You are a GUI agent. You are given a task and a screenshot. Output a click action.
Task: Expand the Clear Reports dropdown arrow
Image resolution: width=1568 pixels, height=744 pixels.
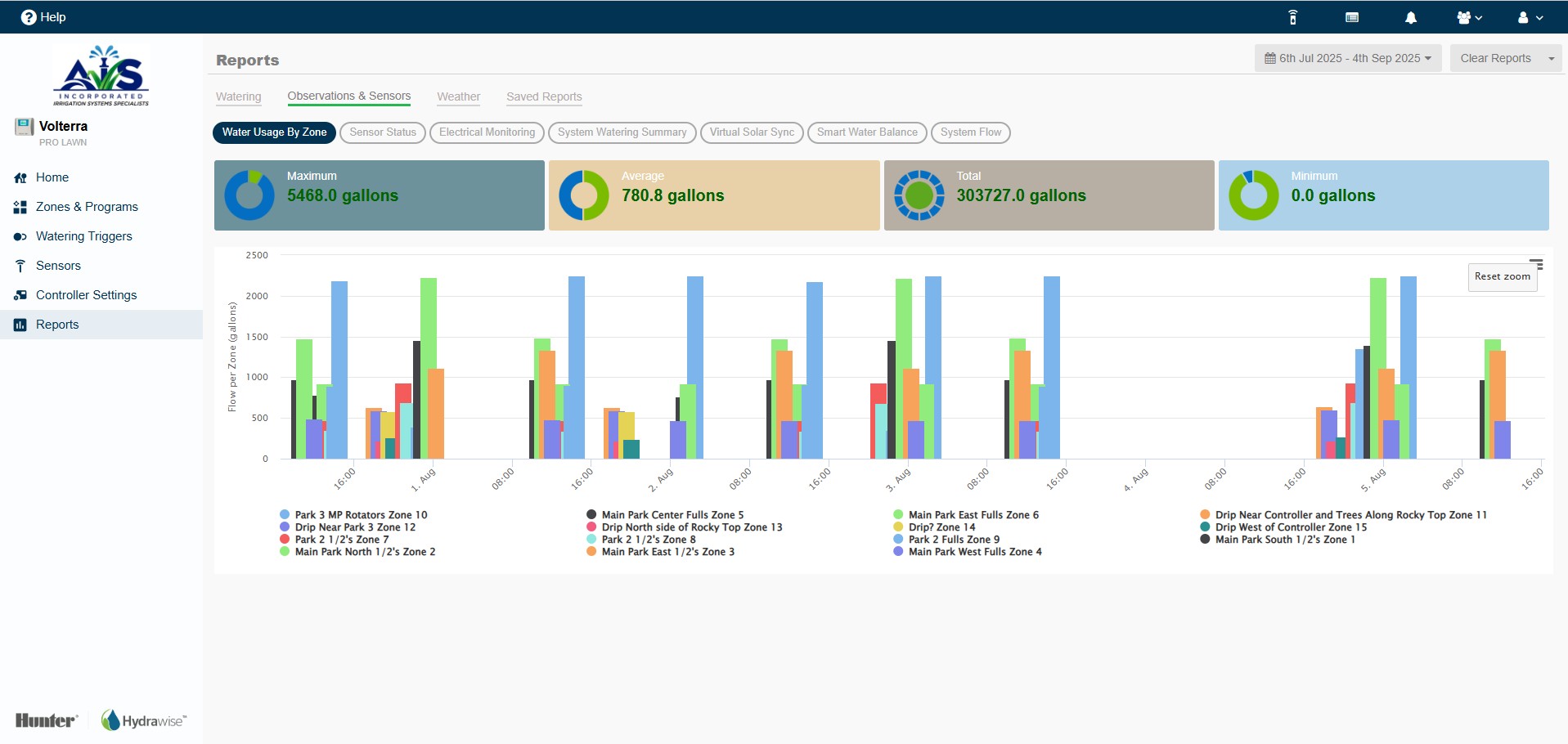pyautogui.click(x=1551, y=58)
